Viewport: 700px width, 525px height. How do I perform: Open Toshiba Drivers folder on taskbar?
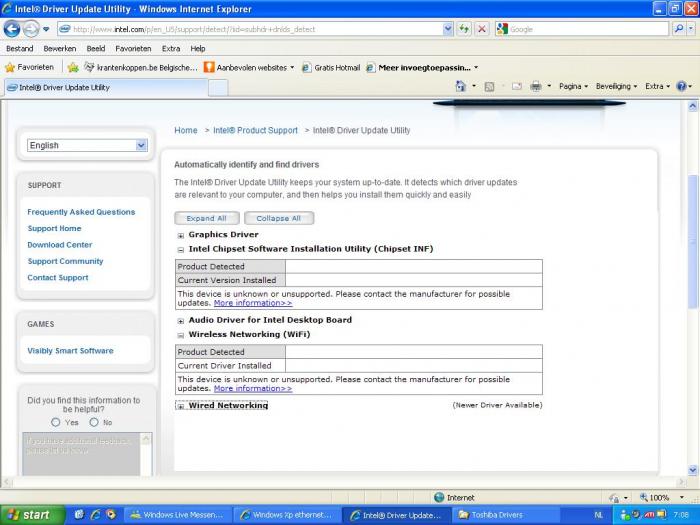(507, 515)
